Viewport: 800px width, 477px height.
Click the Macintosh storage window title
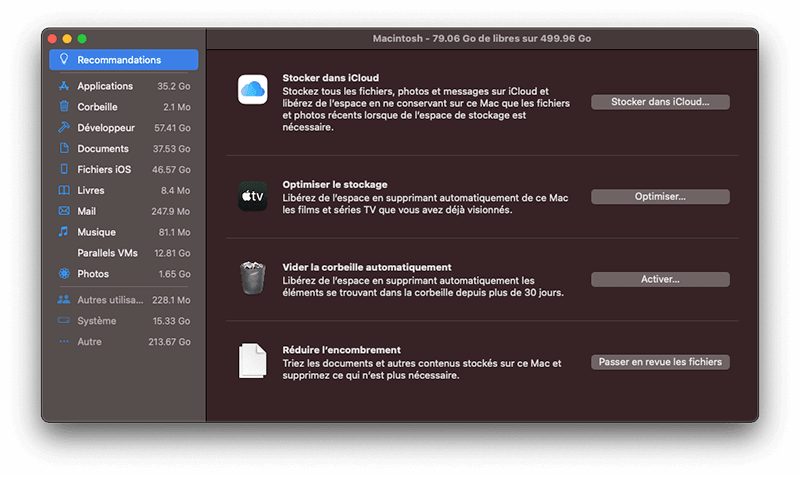tap(482, 38)
